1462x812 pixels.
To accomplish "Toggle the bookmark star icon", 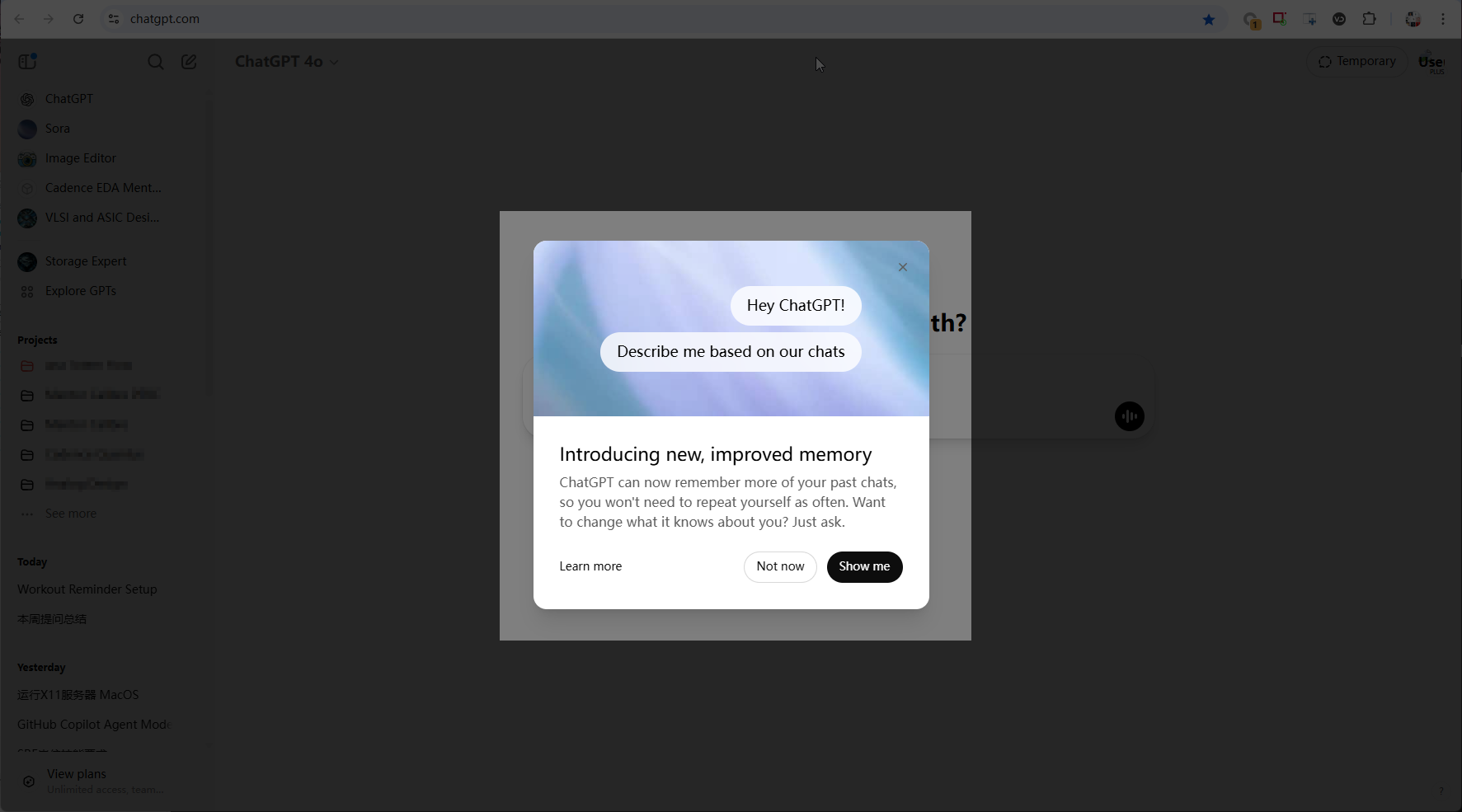I will (x=1209, y=19).
